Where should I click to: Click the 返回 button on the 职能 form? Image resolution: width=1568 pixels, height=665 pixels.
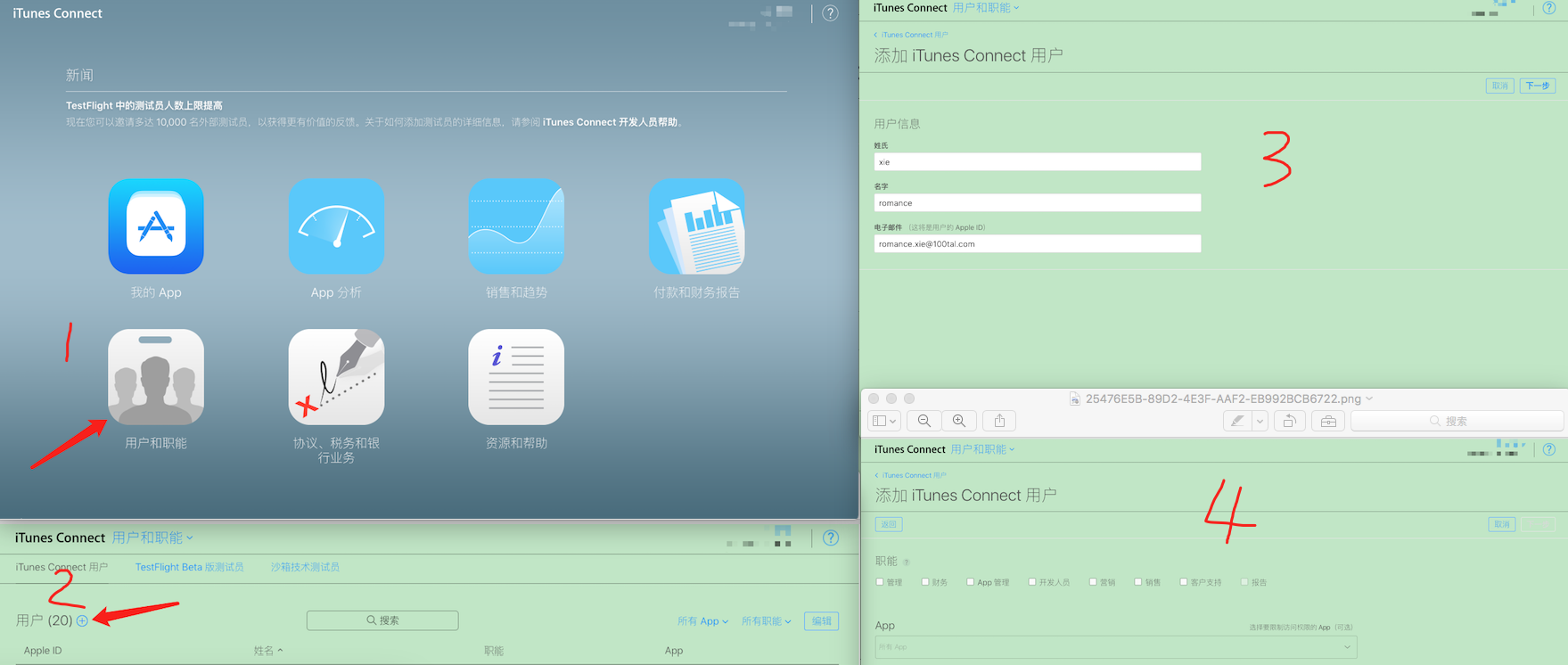889,524
